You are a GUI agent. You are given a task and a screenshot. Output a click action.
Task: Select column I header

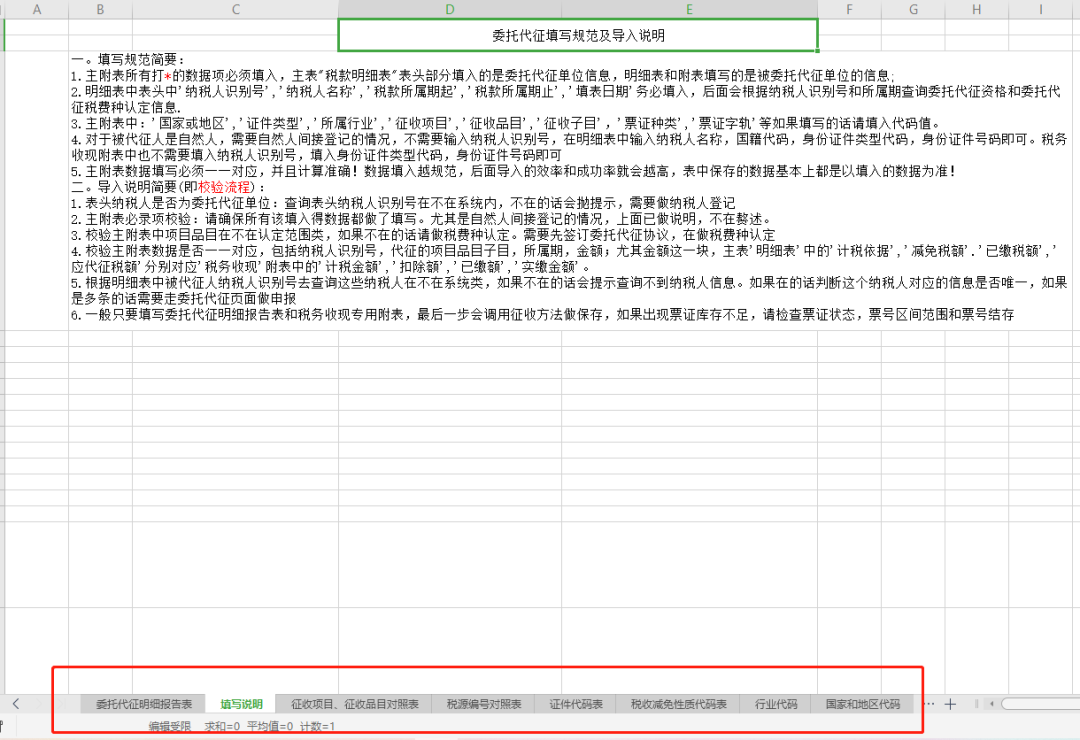1041,9
